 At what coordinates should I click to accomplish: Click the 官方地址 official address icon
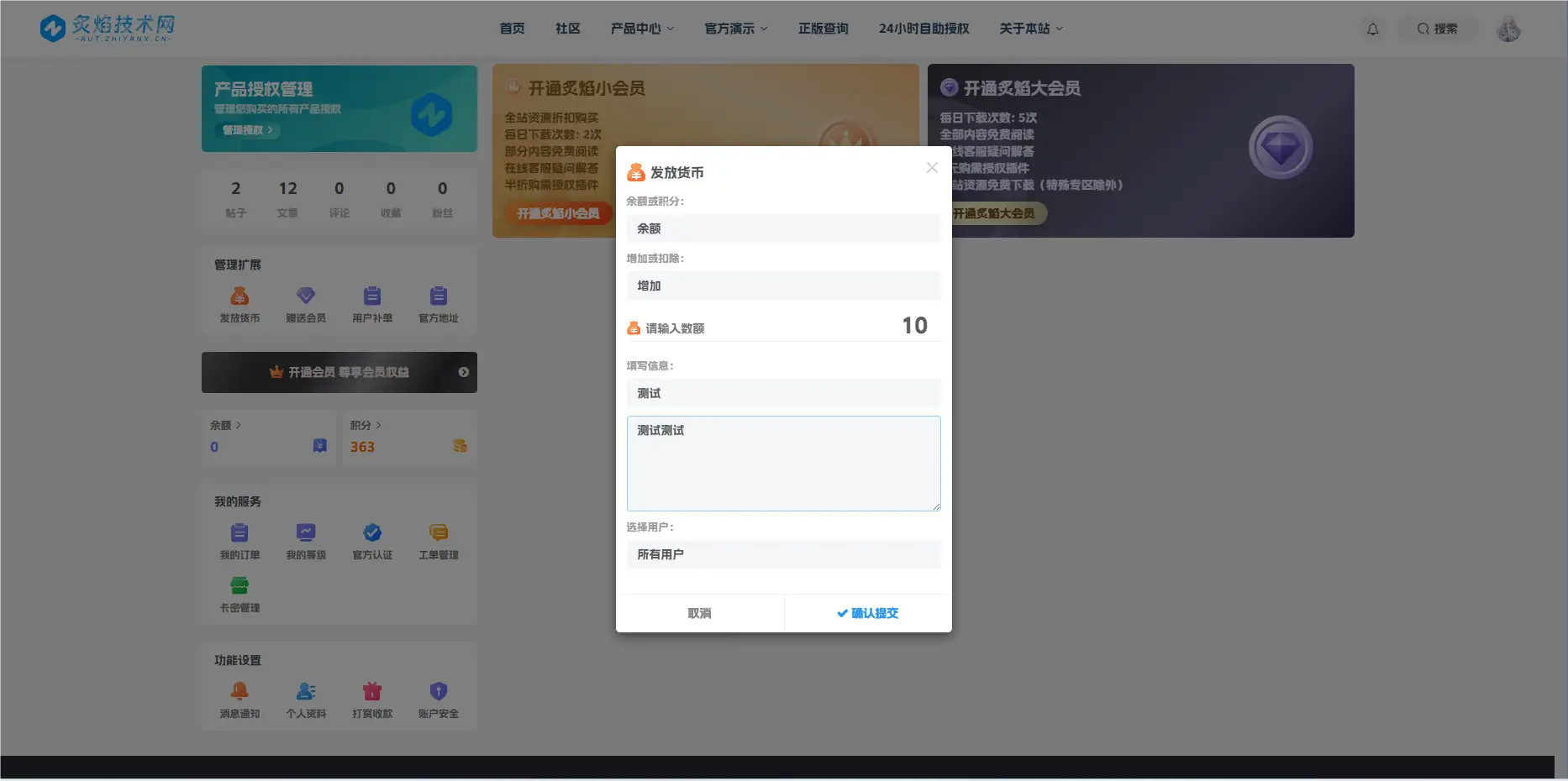(x=439, y=302)
